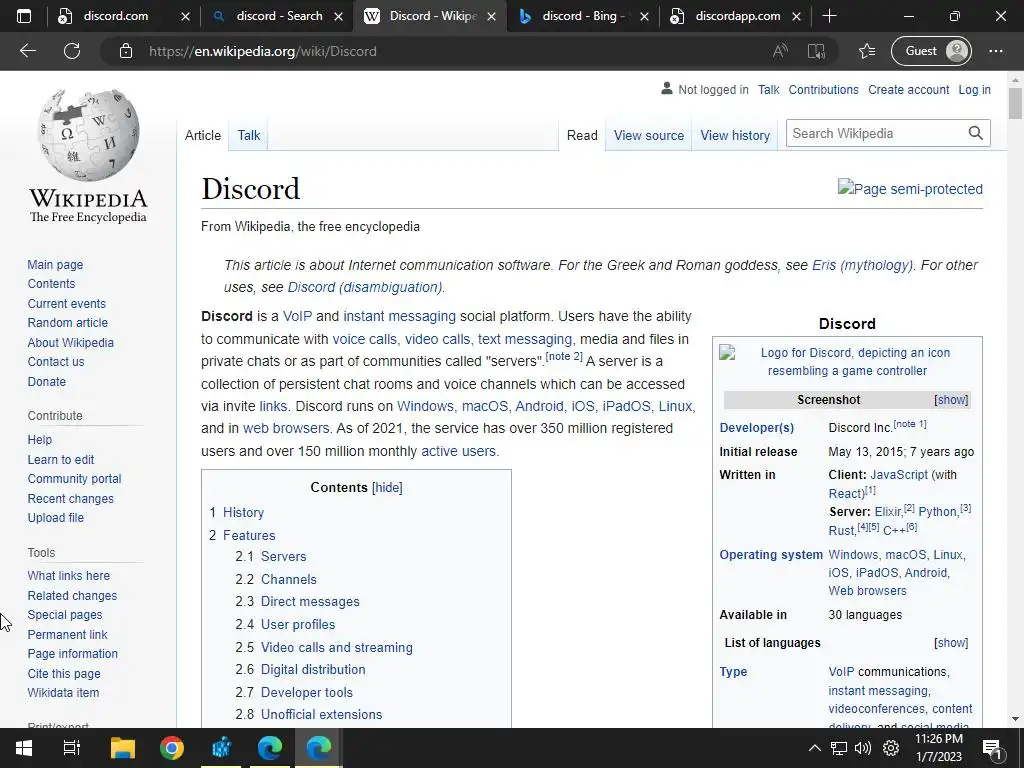1024x768 pixels.
Task: Open the Elixir link in infobox
Action: pyautogui.click(x=888, y=512)
